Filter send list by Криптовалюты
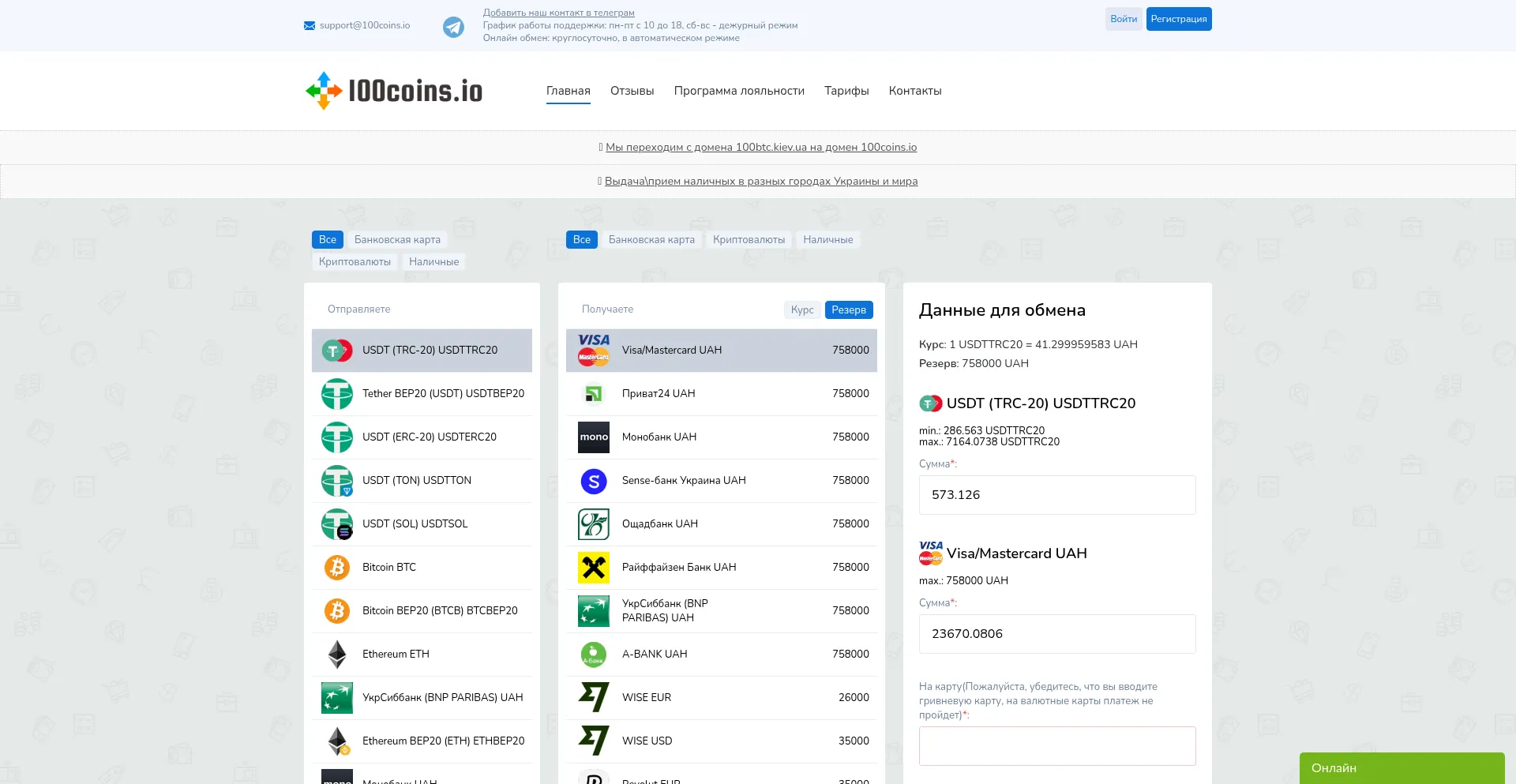The width and height of the screenshot is (1516, 784). tap(355, 262)
